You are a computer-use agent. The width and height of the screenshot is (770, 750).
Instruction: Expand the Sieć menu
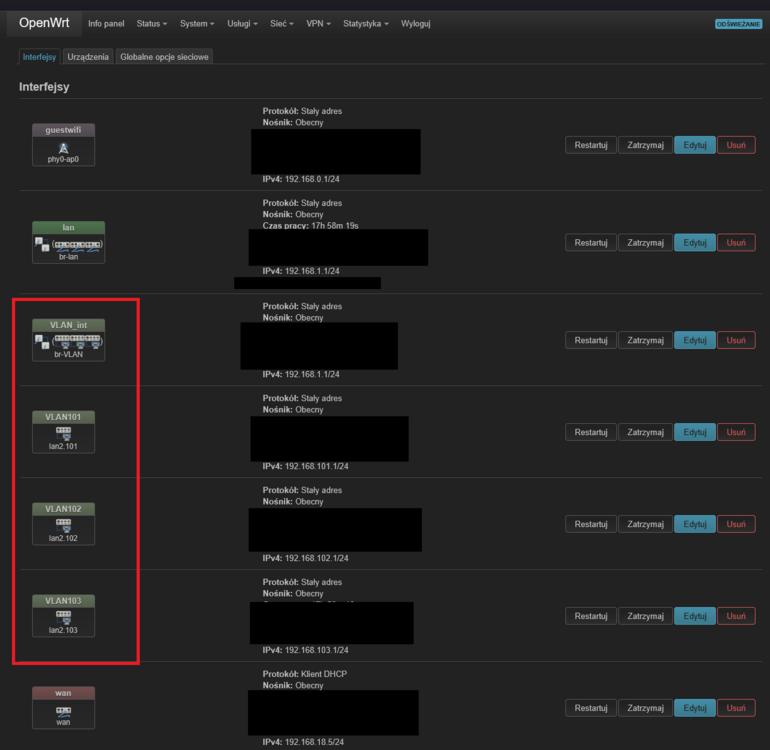(x=281, y=24)
